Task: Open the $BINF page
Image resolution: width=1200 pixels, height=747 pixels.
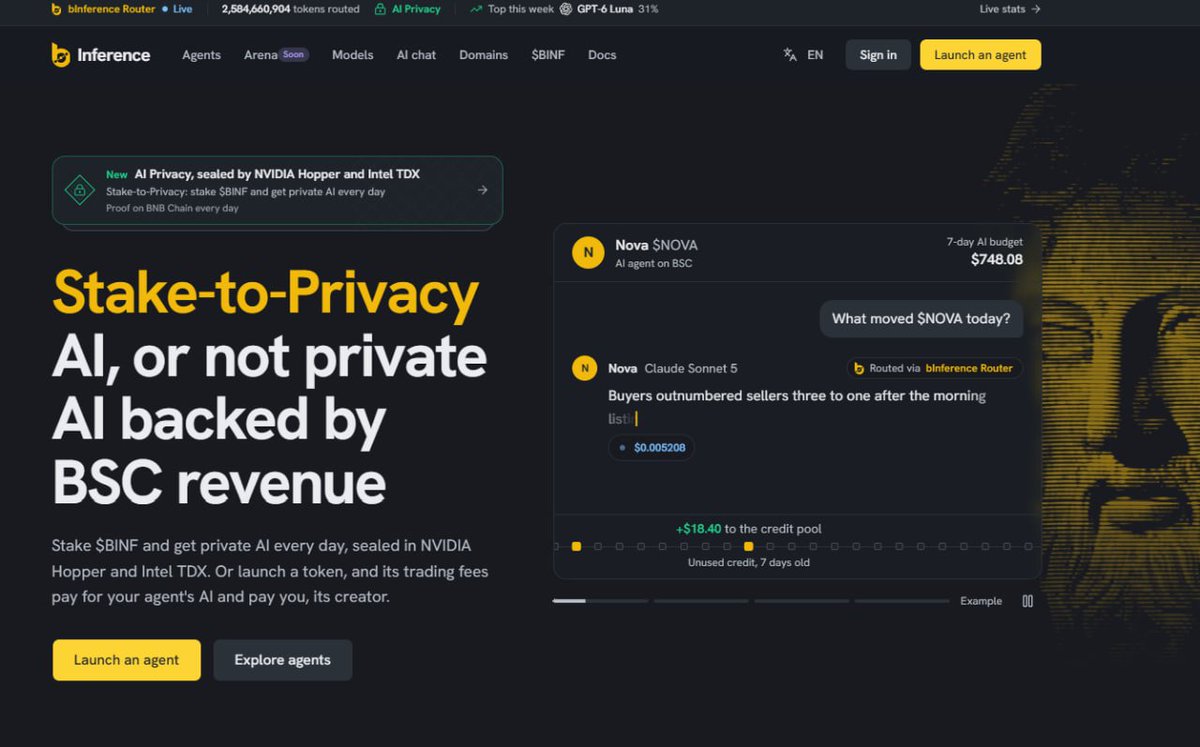Action: tap(548, 55)
